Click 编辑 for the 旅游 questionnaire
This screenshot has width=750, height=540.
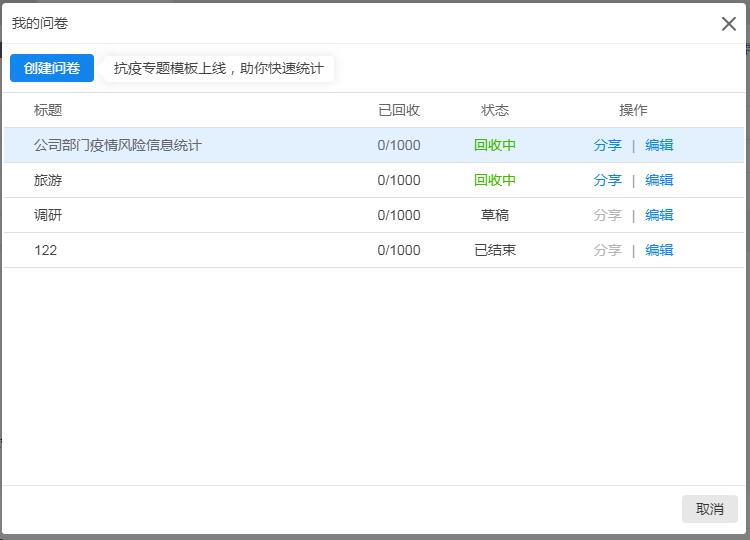(x=659, y=180)
